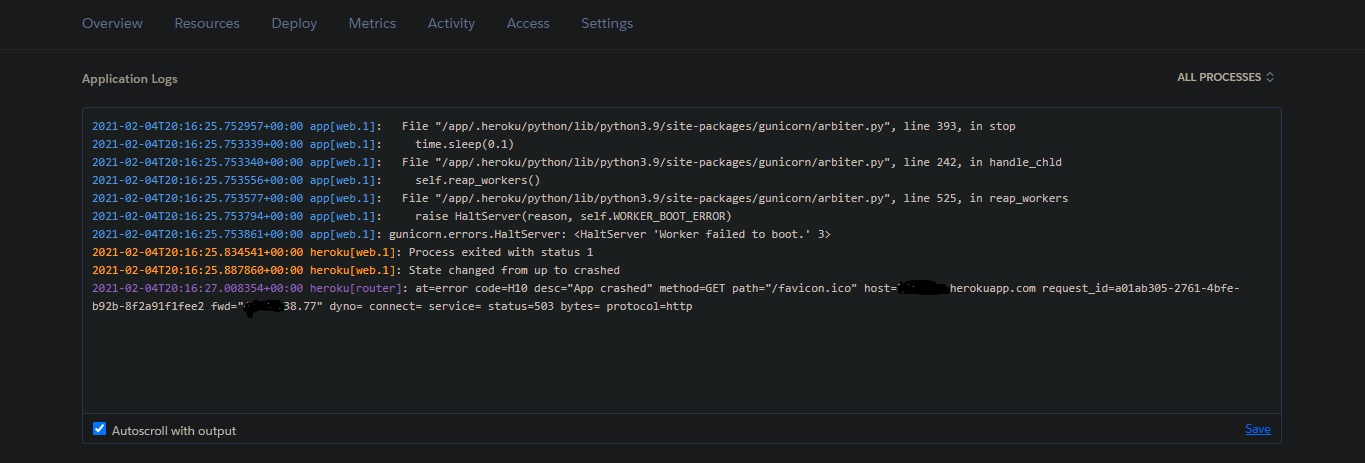Go to the Deploy tab
This screenshot has width=1365, height=463.
(294, 23)
